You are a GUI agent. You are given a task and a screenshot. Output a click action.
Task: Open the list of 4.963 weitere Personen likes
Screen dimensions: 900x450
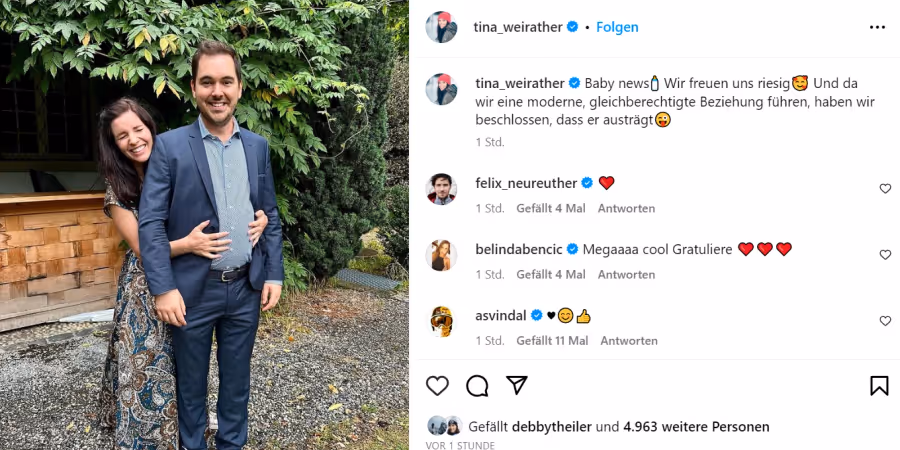pos(696,426)
